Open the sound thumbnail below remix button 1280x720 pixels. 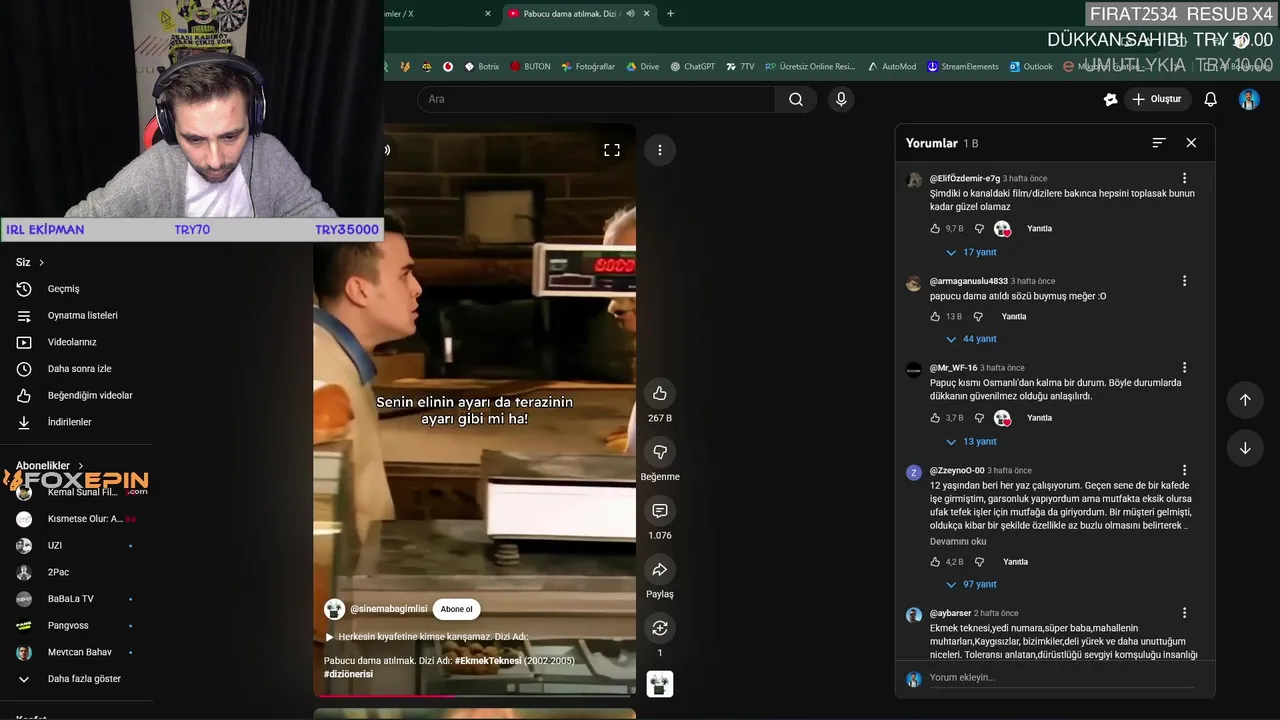660,684
